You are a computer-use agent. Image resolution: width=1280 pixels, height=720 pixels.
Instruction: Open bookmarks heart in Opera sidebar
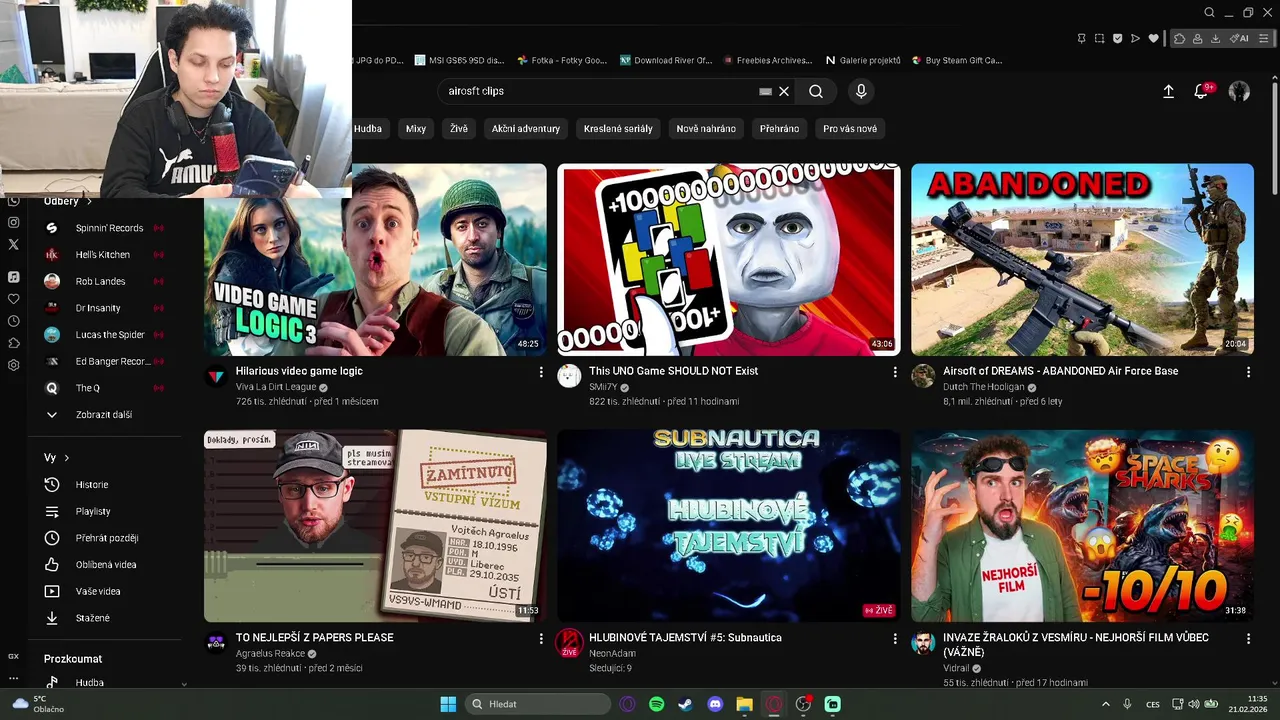[x=14, y=299]
